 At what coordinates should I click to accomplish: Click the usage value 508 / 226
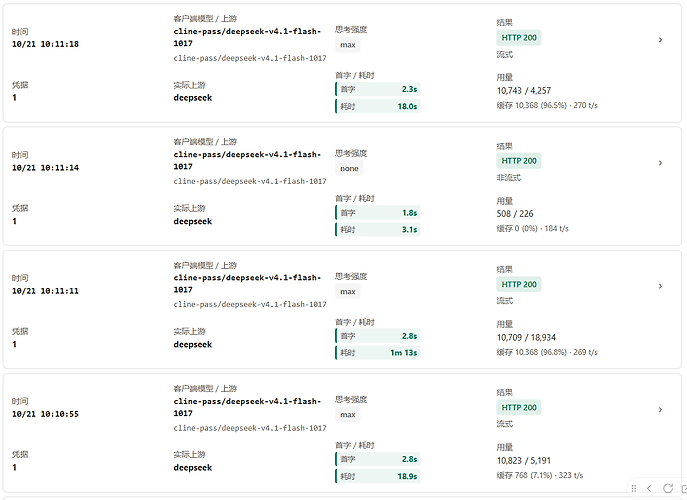pyautogui.click(x=515, y=214)
